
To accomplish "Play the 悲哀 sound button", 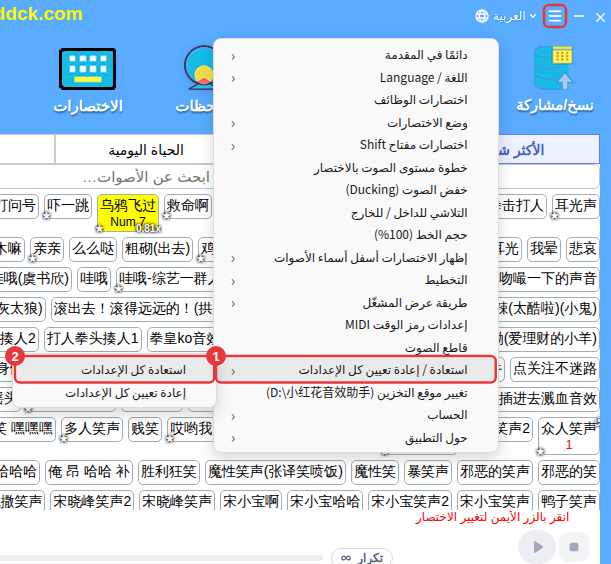I will point(583,249).
